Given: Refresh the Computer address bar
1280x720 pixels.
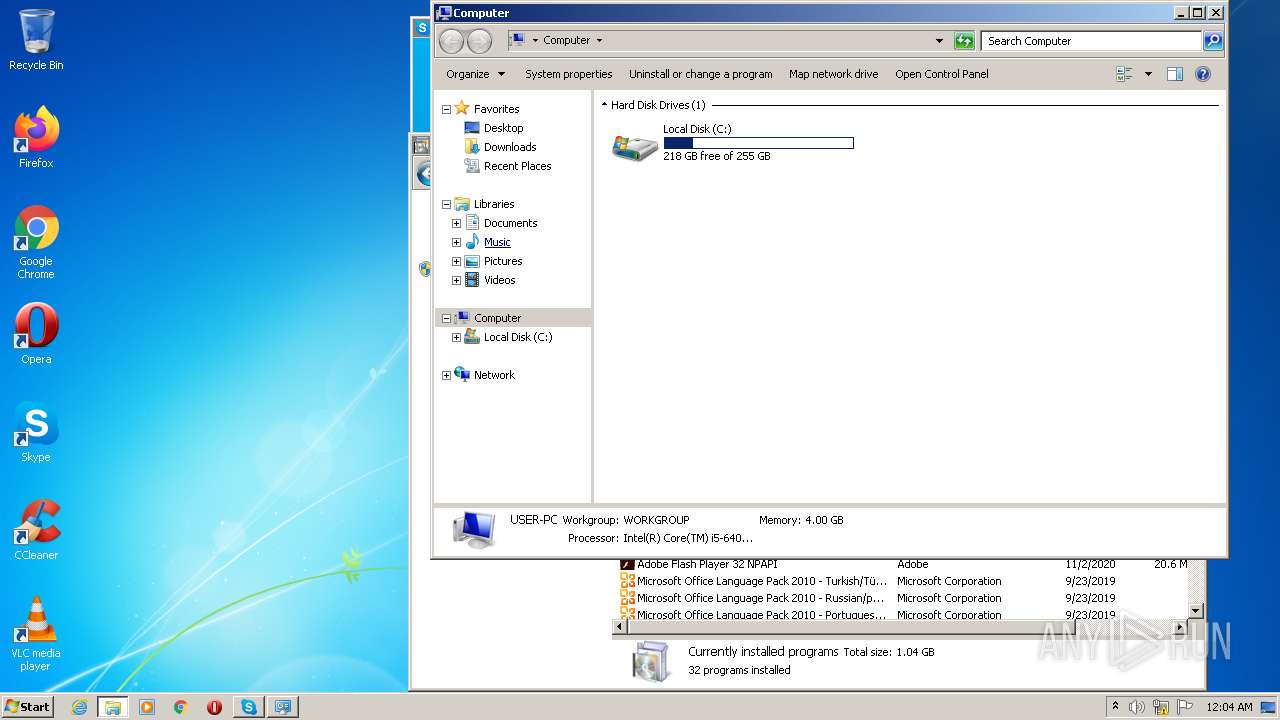Looking at the screenshot, I should point(964,41).
